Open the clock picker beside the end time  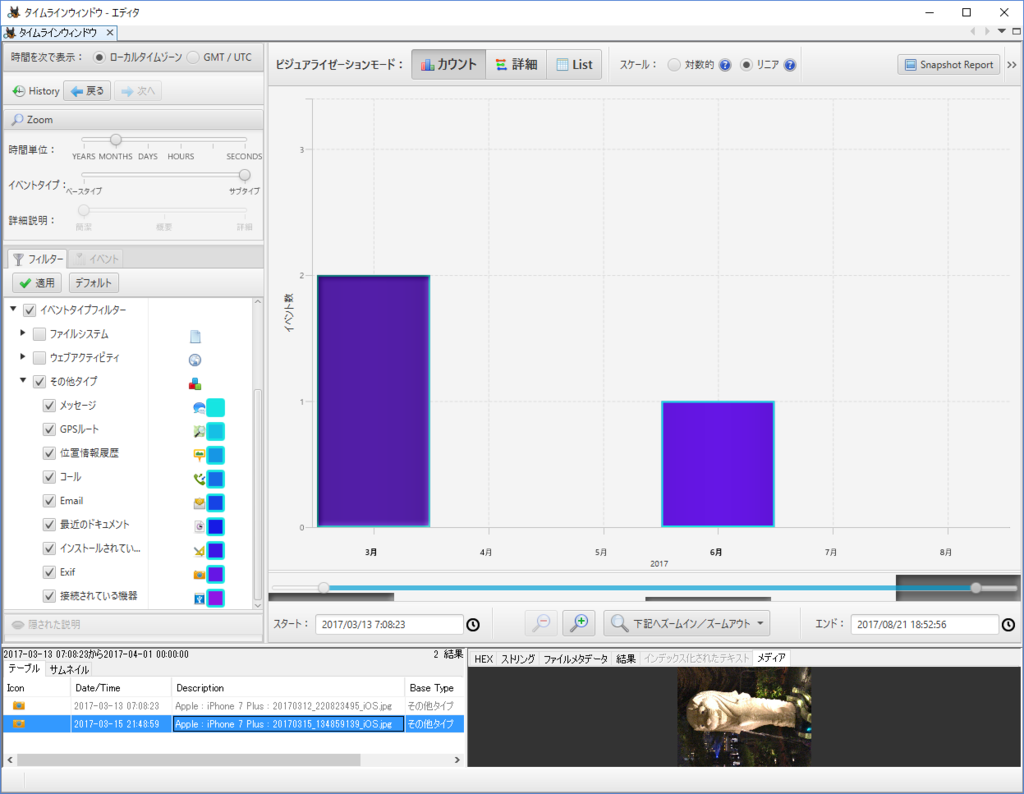point(1008,625)
